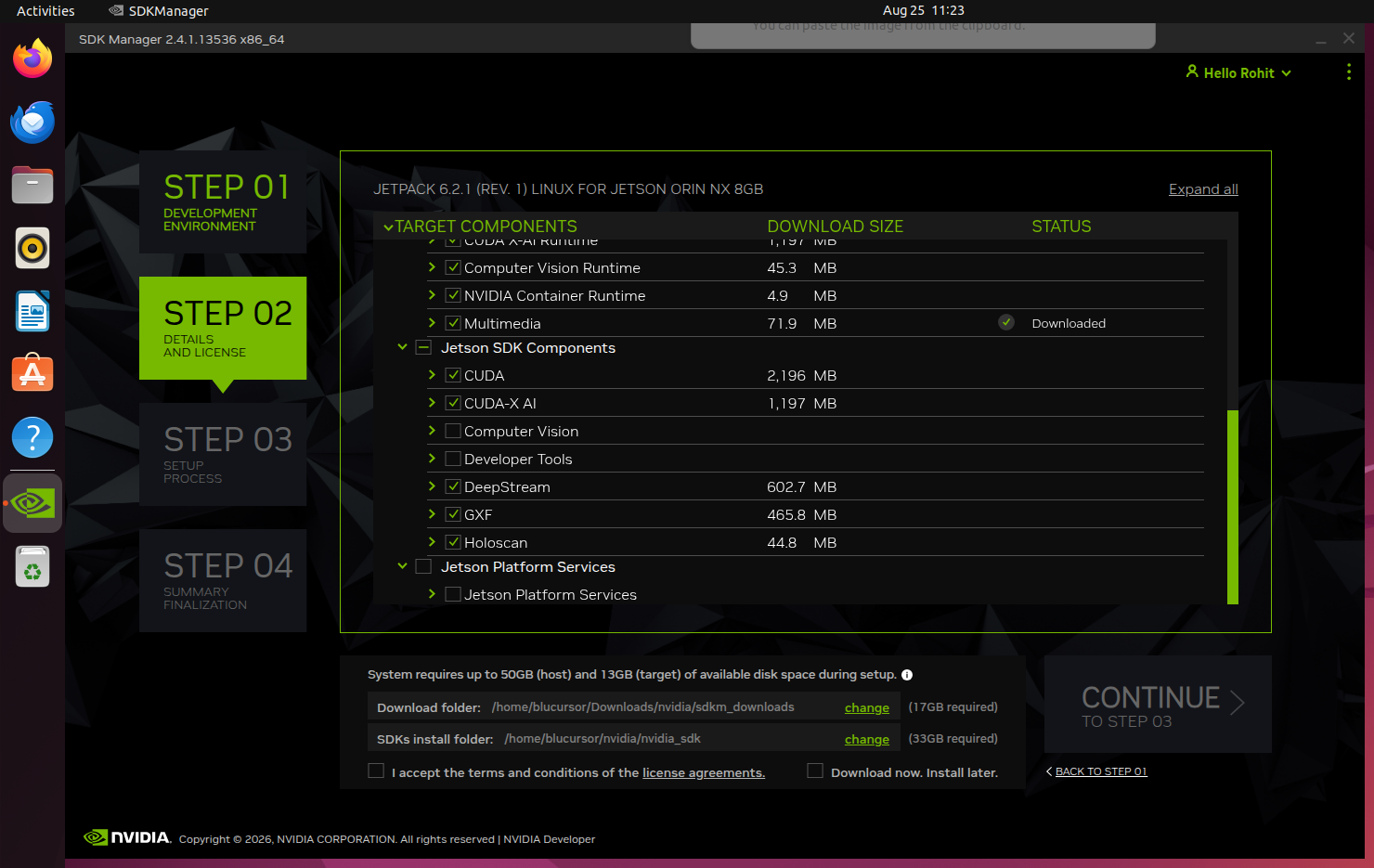Change the download folder path
The height and width of the screenshot is (868, 1374).
tap(867, 707)
